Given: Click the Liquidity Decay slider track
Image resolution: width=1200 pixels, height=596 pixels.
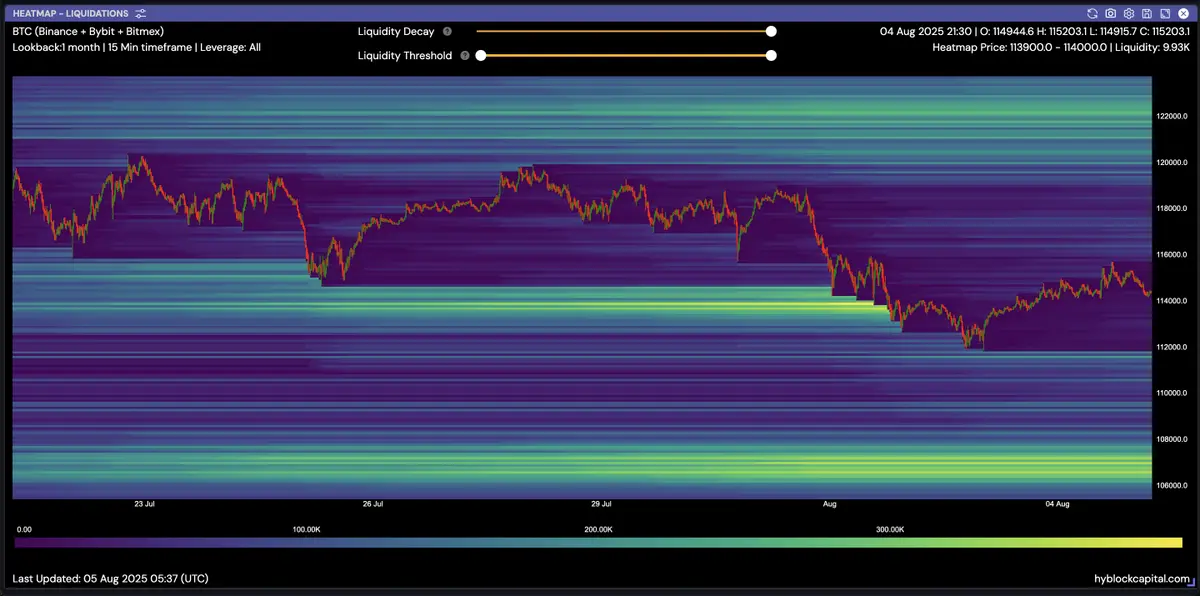Looking at the screenshot, I should [x=623, y=31].
